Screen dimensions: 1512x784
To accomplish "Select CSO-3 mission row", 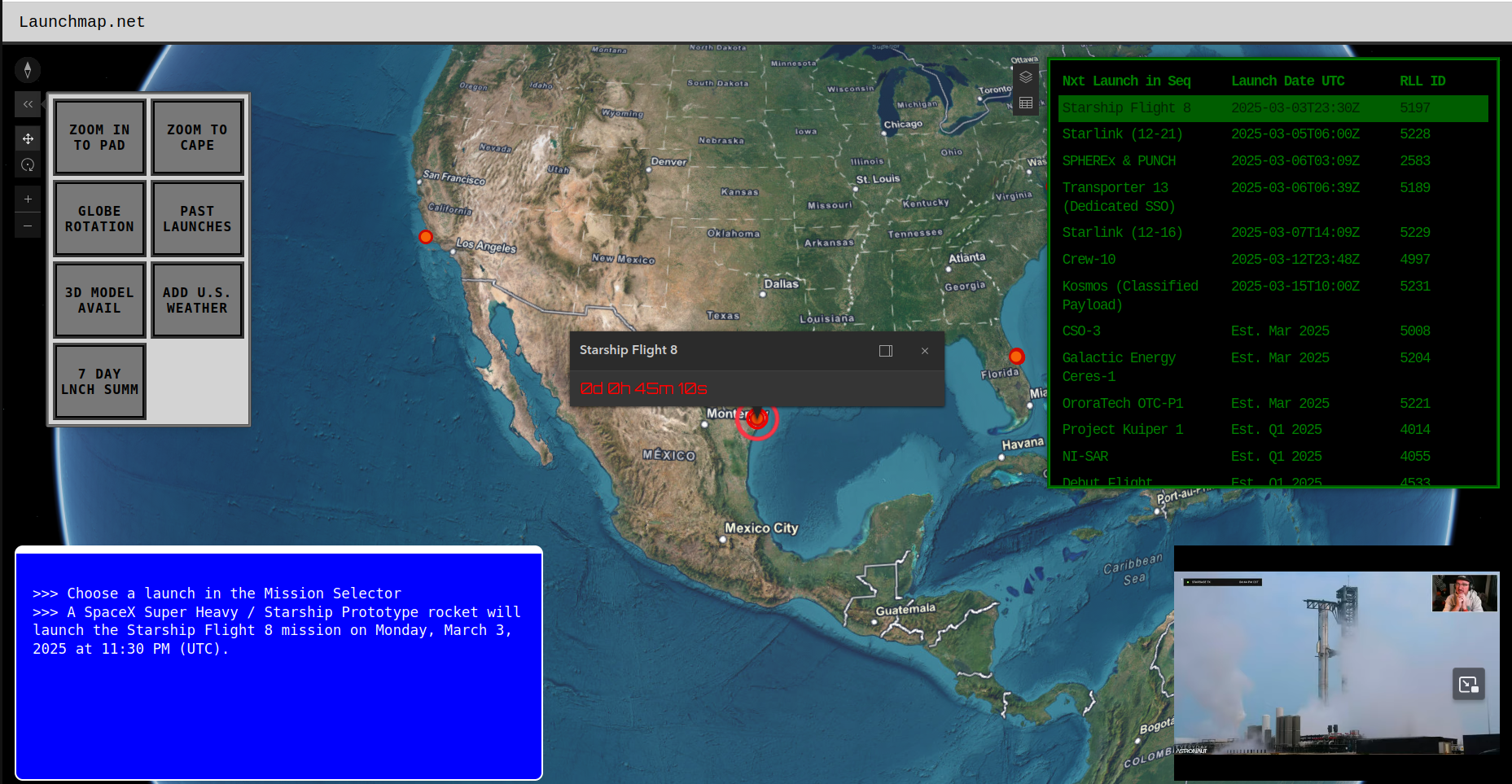I will [1273, 331].
